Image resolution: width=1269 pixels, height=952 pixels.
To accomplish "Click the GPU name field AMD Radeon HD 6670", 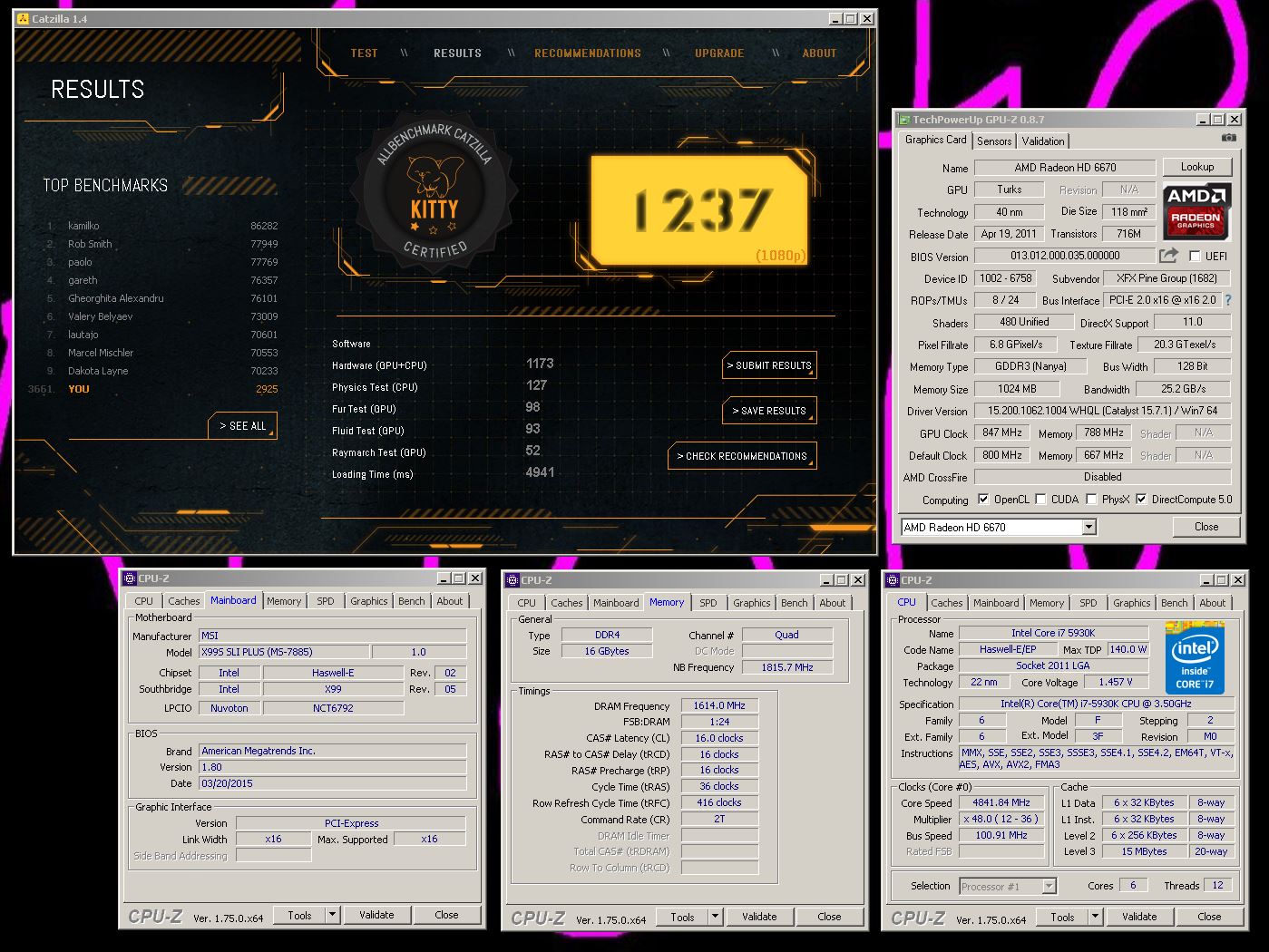I will (1065, 168).
